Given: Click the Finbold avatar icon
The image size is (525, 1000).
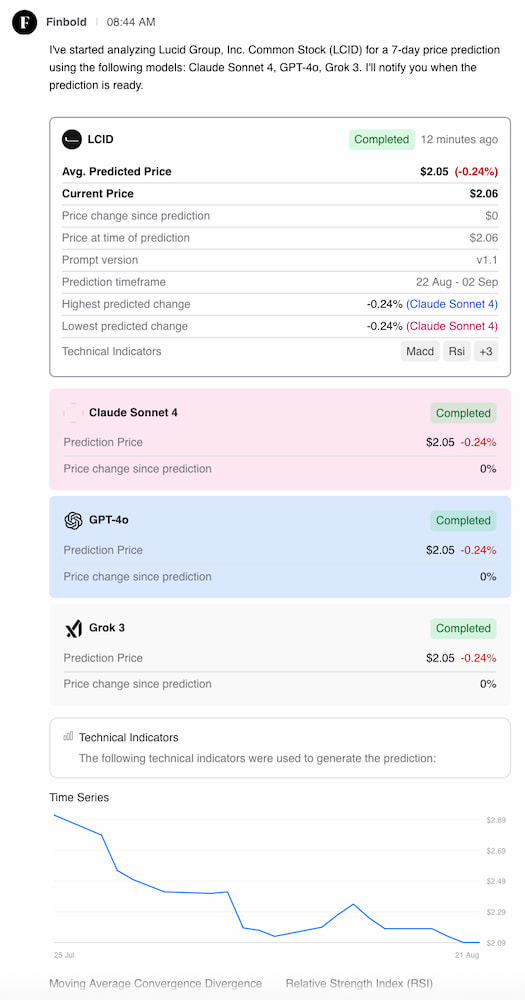Looking at the screenshot, I should [24, 22].
